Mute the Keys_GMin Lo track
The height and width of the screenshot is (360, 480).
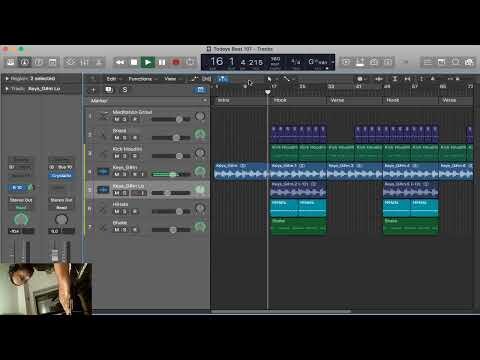[x=117, y=193]
